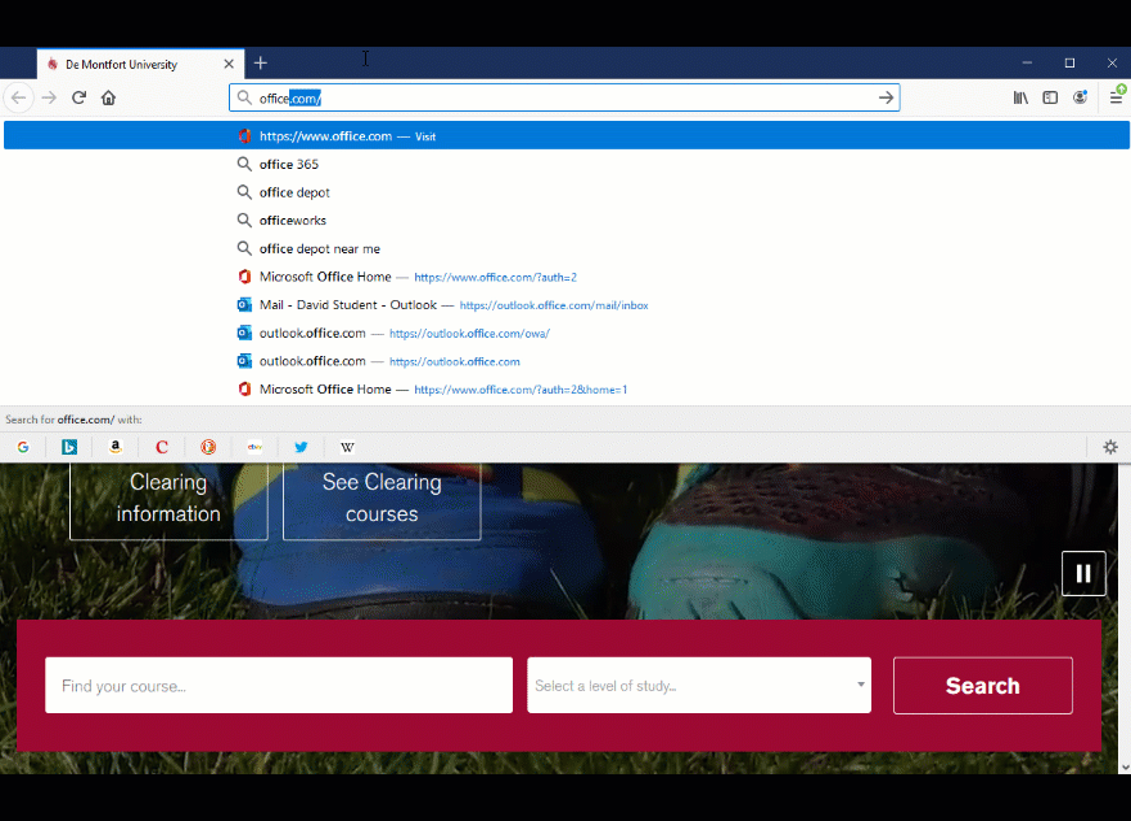Select the De Montfort University tab
Viewport: 1131px width, 821px height.
pyautogui.click(x=140, y=64)
